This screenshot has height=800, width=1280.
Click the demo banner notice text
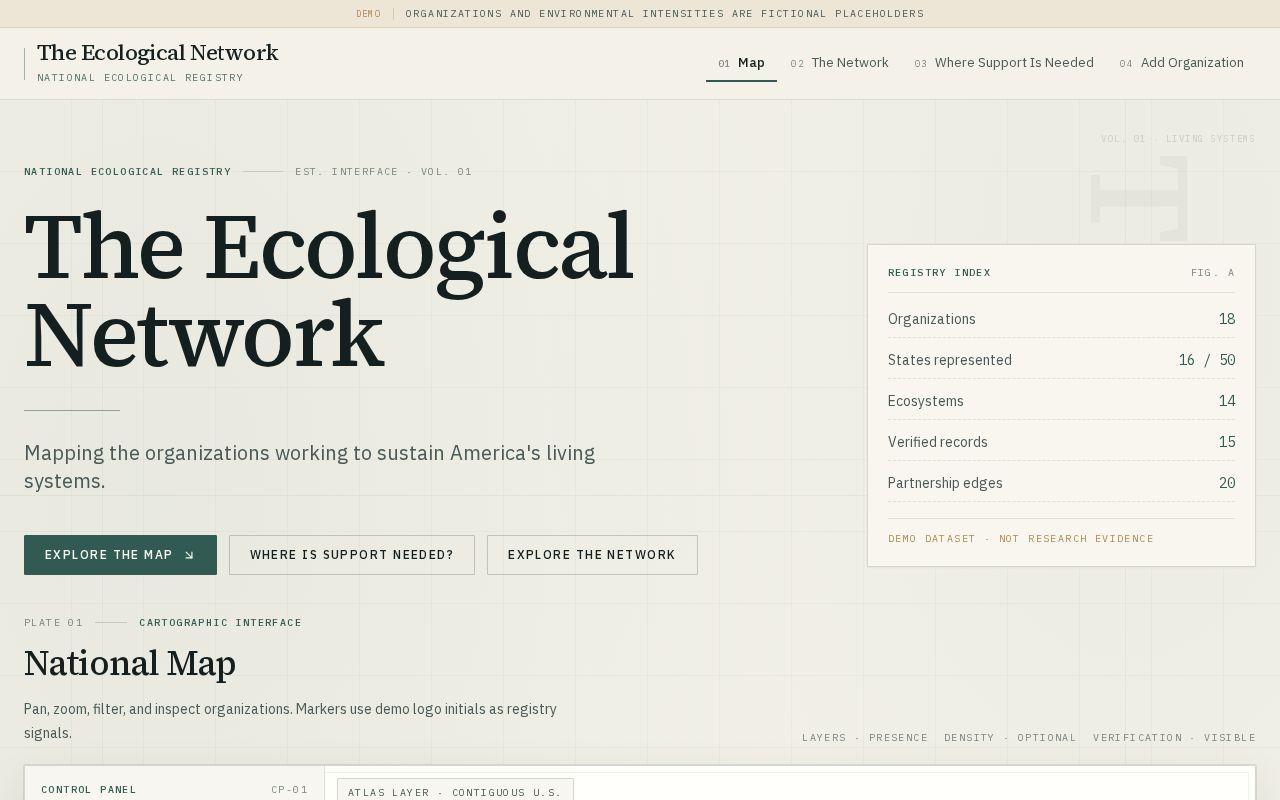(665, 14)
